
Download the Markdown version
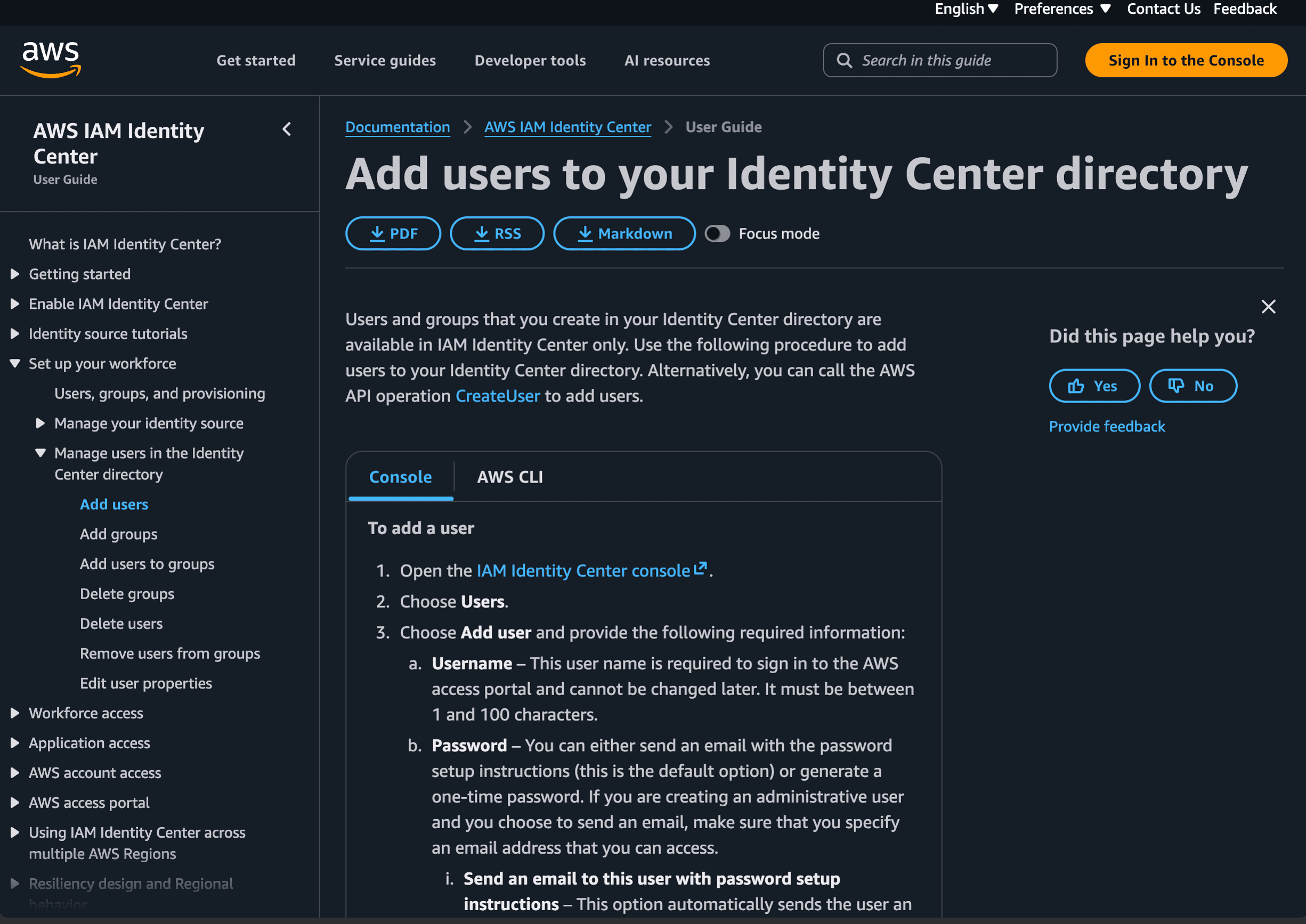pos(624,233)
